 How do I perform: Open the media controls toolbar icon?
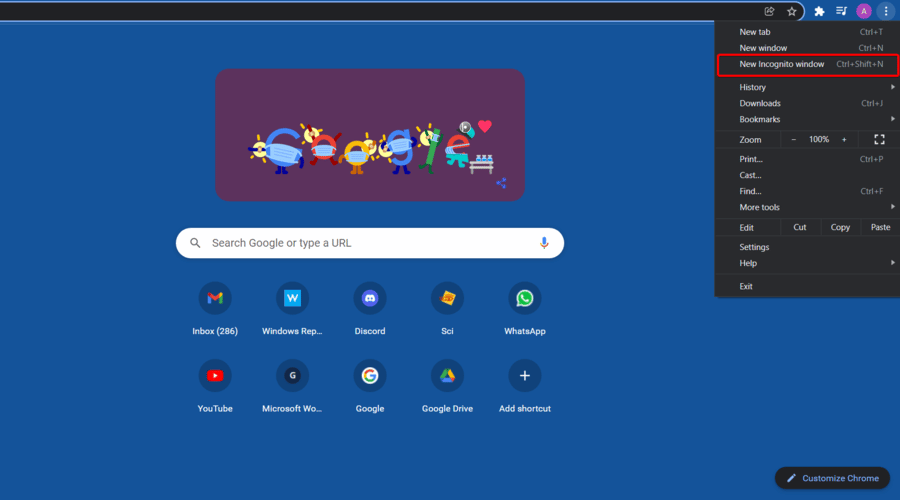[841, 11]
